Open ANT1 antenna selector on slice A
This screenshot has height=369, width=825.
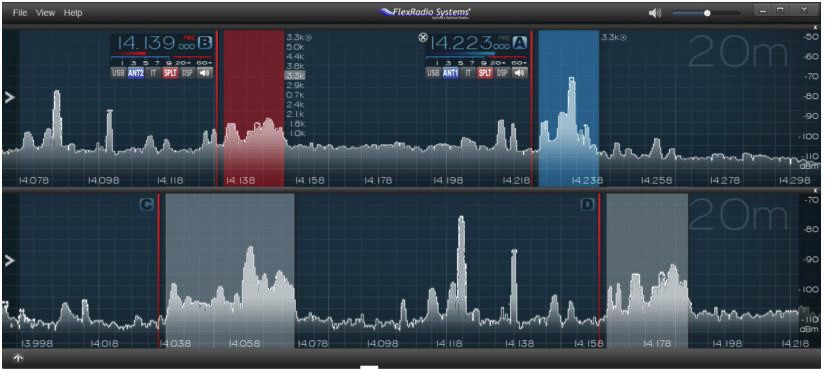450,73
